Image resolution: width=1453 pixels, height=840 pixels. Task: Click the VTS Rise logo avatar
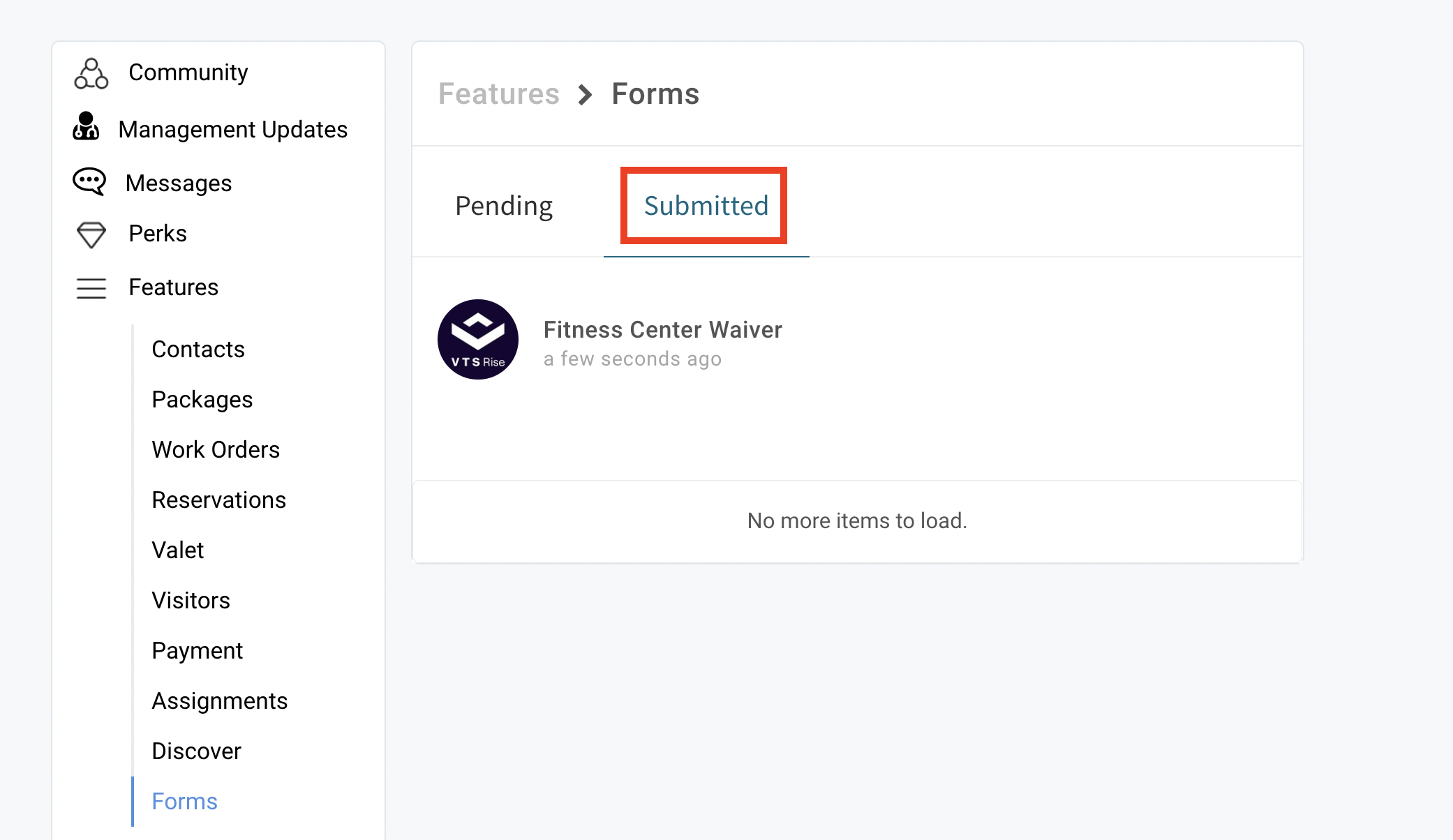click(x=478, y=340)
